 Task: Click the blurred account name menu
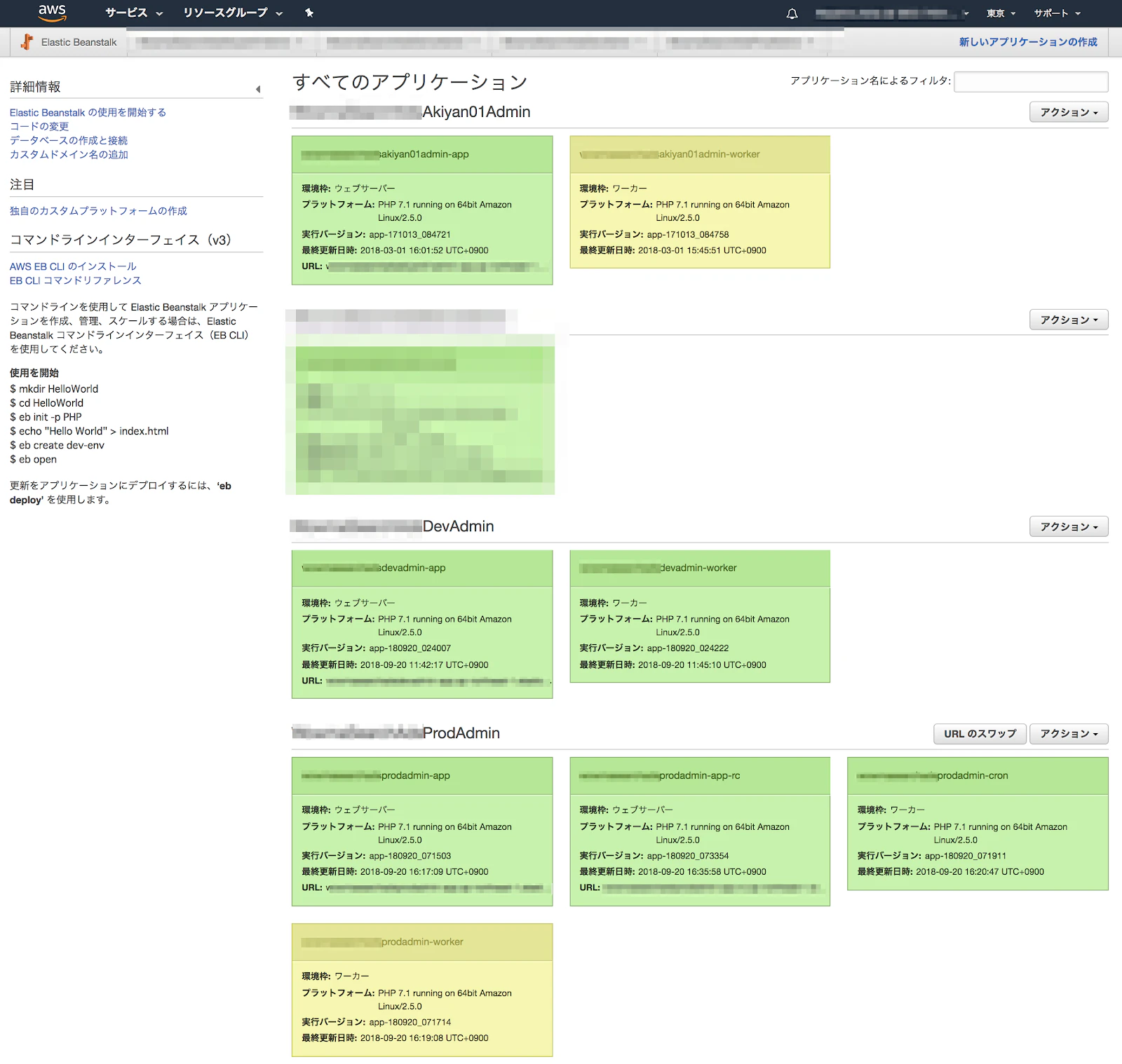pyautogui.click(x=892, y=13)
